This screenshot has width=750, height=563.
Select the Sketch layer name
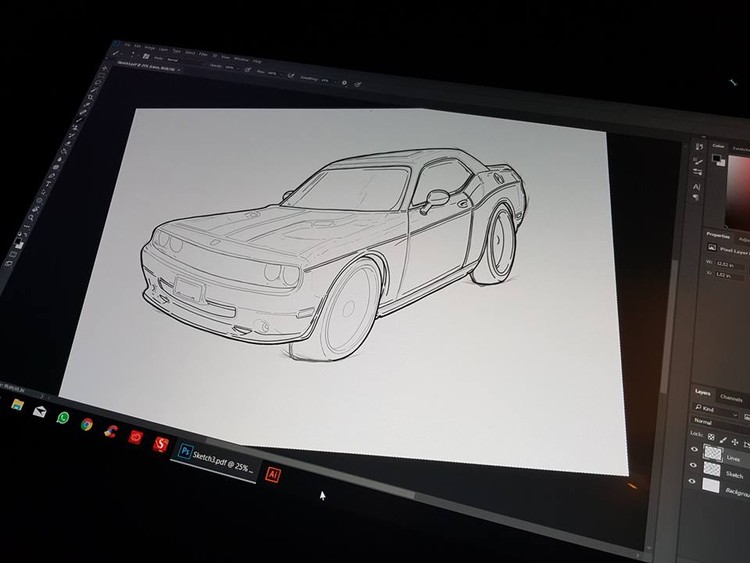point(734,475)
